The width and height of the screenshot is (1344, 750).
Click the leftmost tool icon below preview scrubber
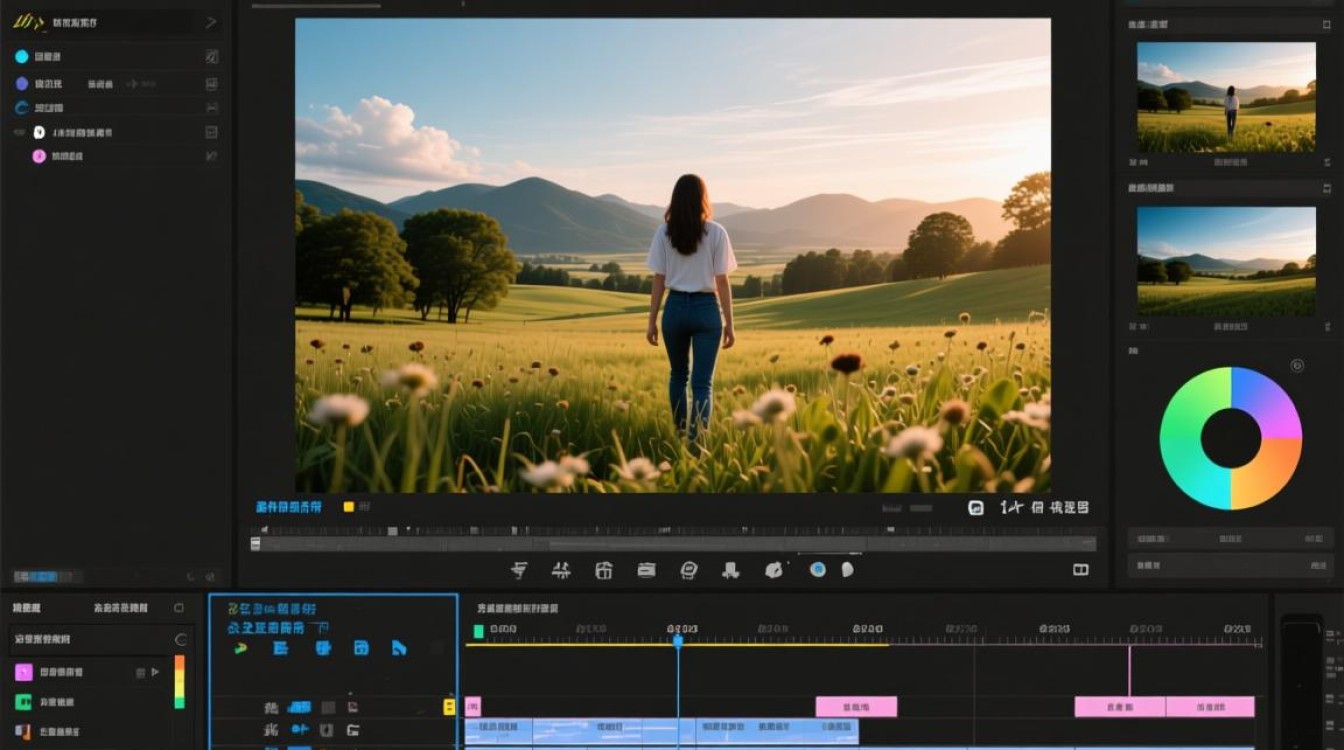[519, 570]
